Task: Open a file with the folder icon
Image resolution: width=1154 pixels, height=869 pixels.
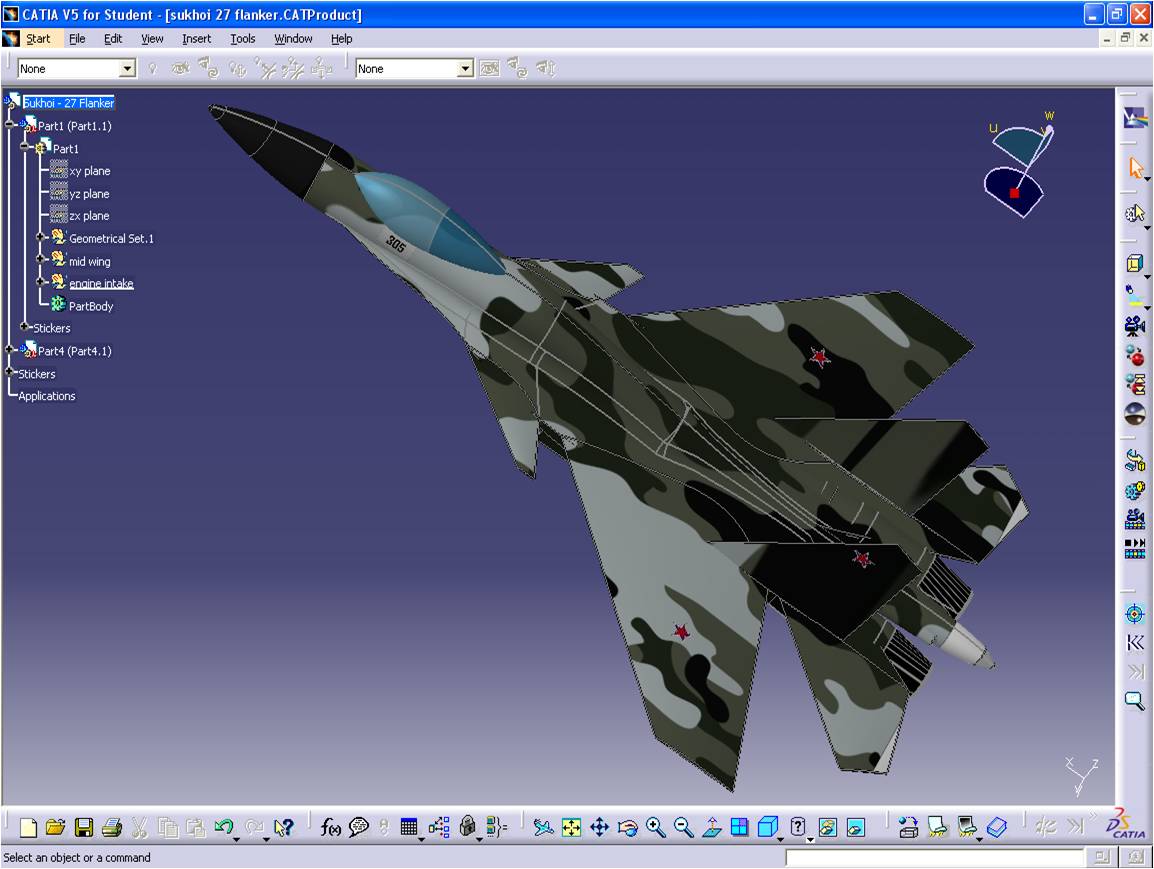Action: pyautogui.click(x=55, y=827)
